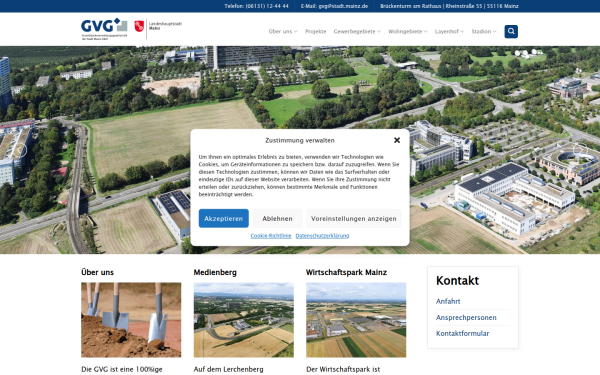Screen dimensions: 600x375
Task: Open the Kontaktformular link
Action: (x=462, y=333)
